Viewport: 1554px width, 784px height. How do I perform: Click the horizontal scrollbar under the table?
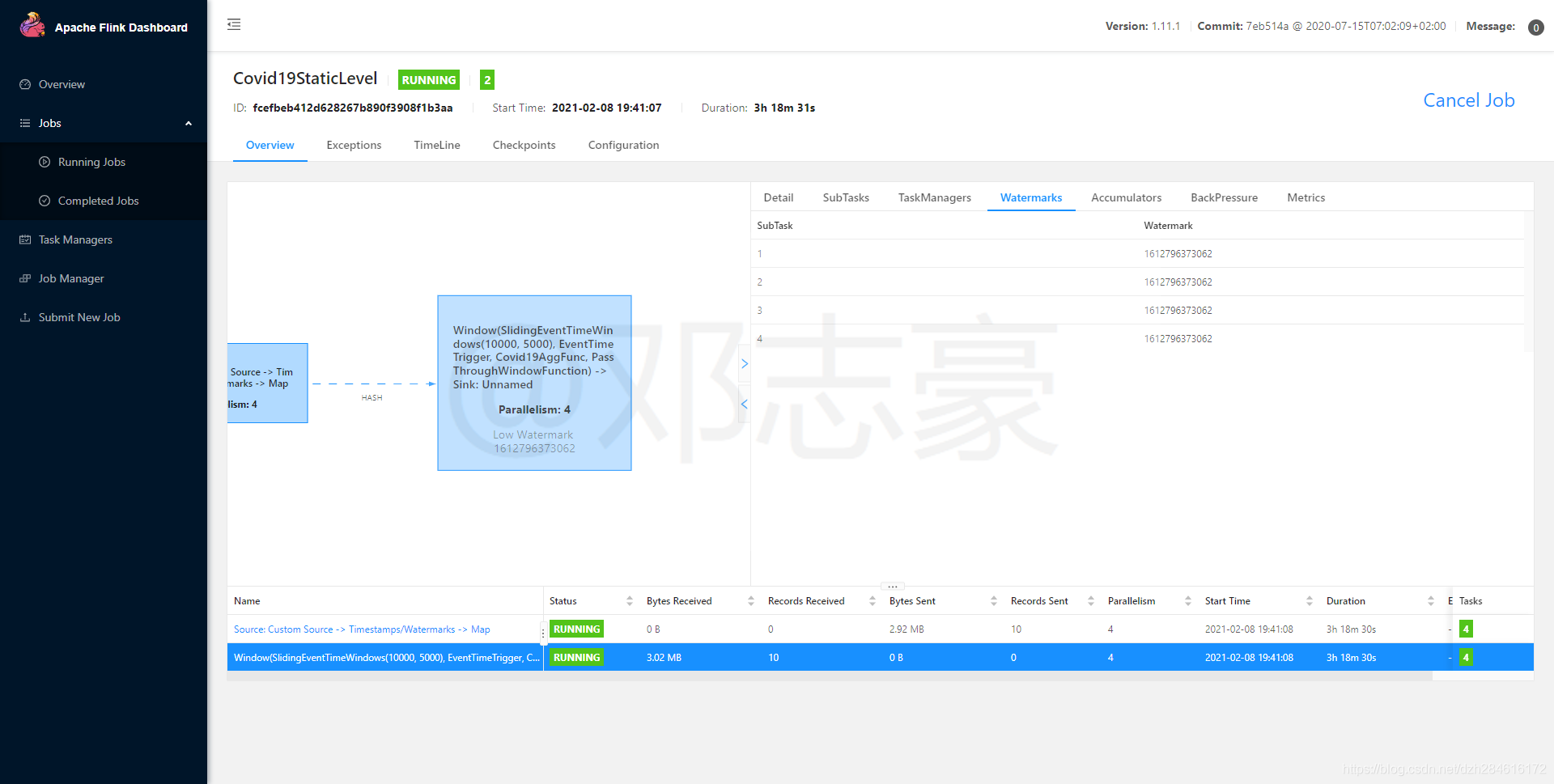click(830, 676)
